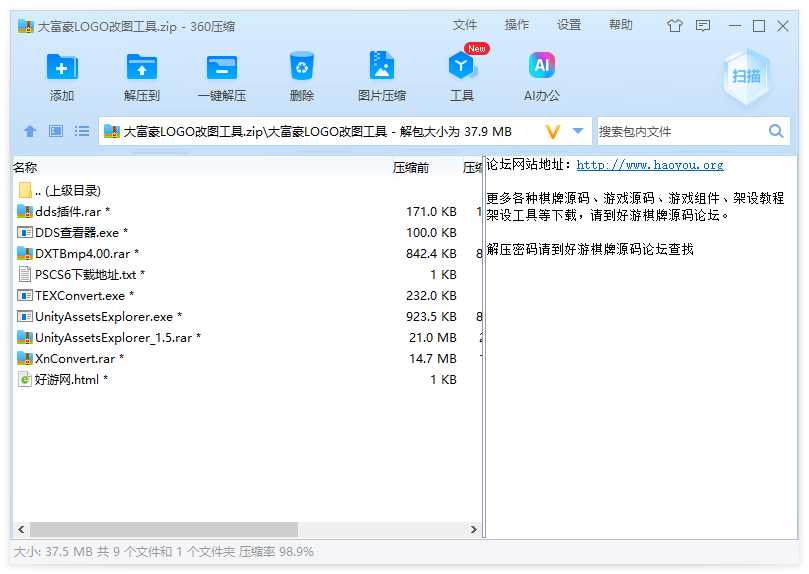Click the XnConvert.rar archive icon
This screenshot has width=809, height=574.
point(25,358)
